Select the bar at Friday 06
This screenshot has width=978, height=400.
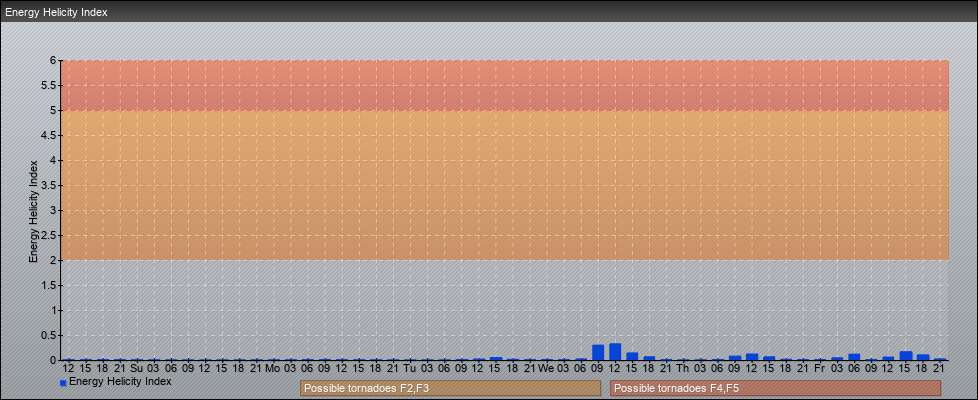tap(855, 358)
